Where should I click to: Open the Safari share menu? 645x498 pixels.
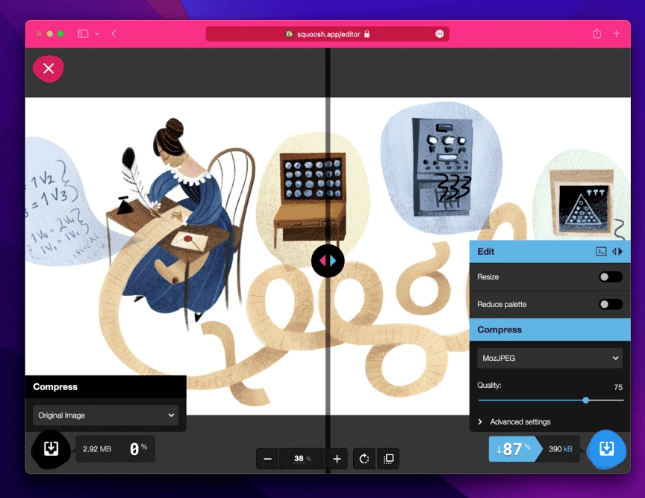pyautogui.click(x=597, y=34)
